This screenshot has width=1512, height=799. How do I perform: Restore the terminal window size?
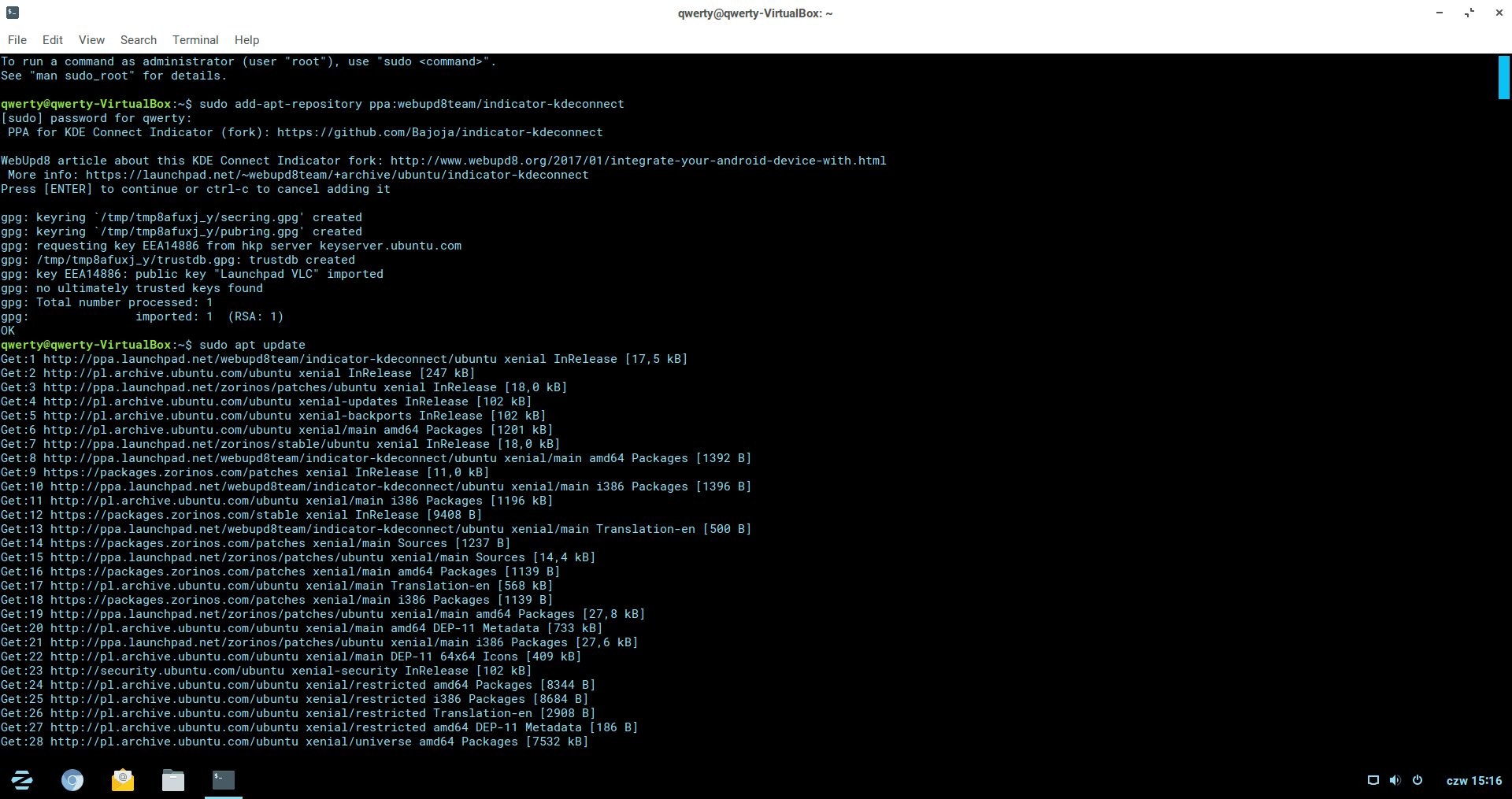[x=1469, y=13]
